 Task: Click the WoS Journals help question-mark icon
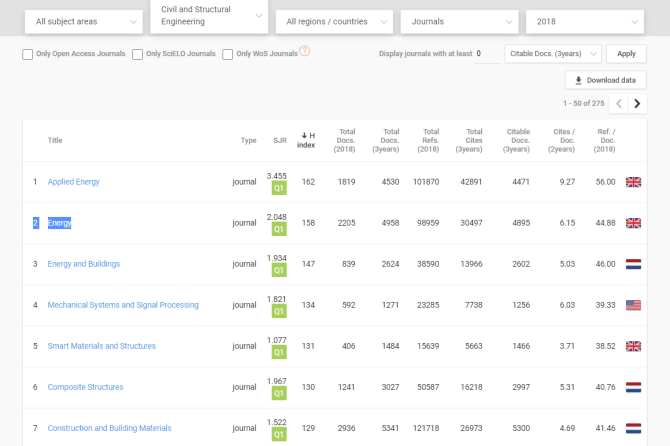(x=305, y=52)
